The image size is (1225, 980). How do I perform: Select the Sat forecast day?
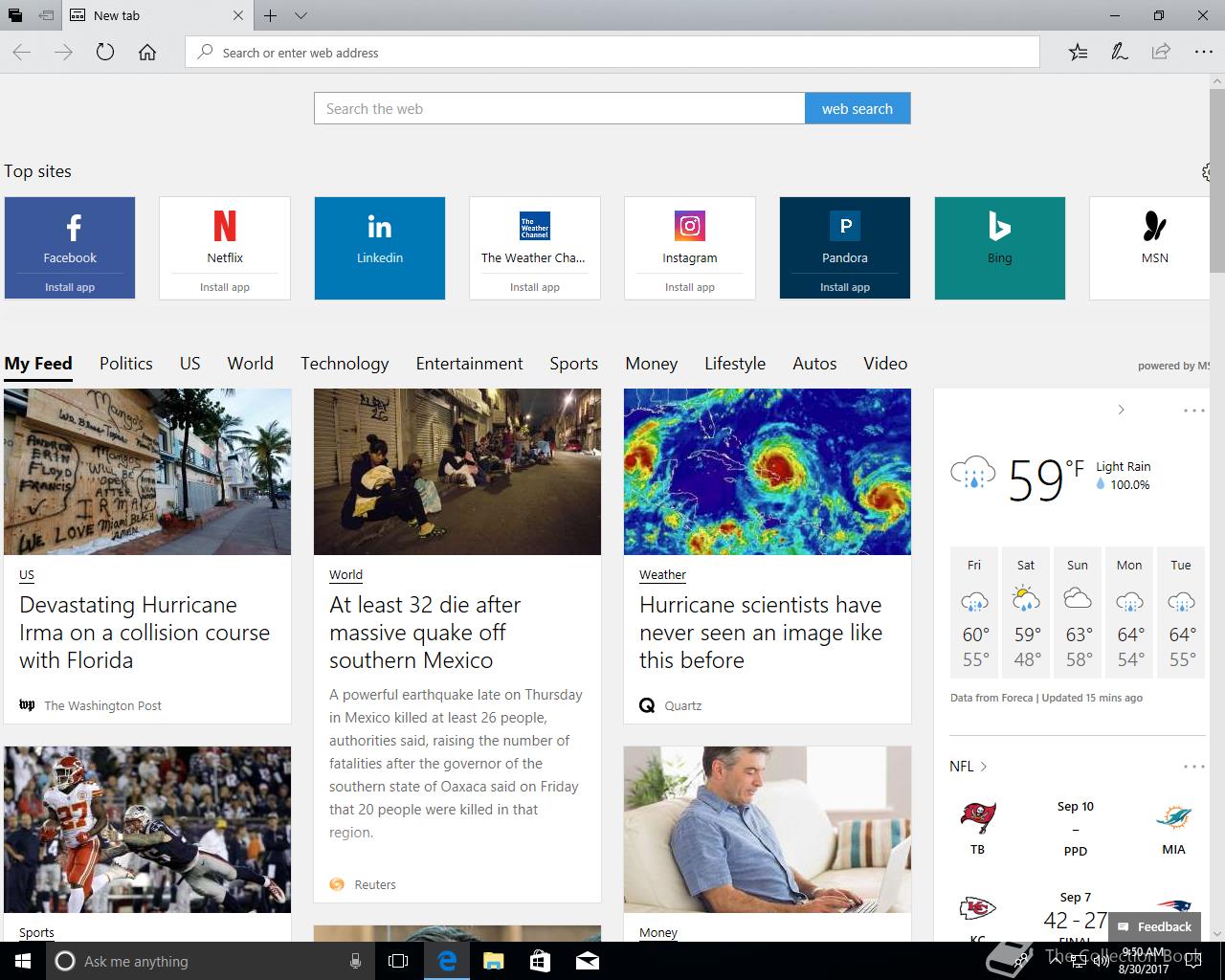(1026, 612)
